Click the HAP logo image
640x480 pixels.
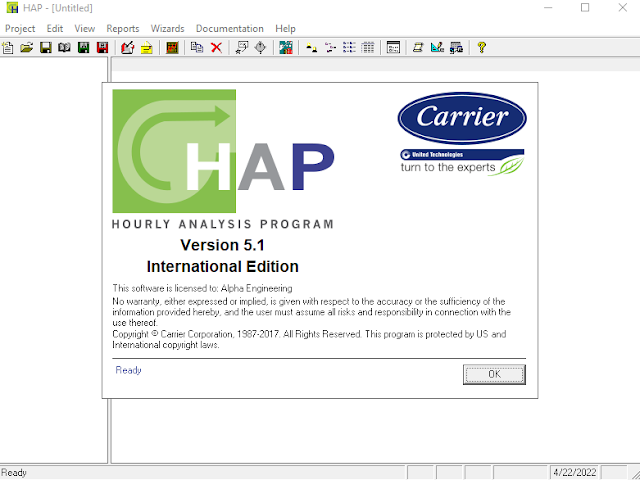(x=223, y=151)
